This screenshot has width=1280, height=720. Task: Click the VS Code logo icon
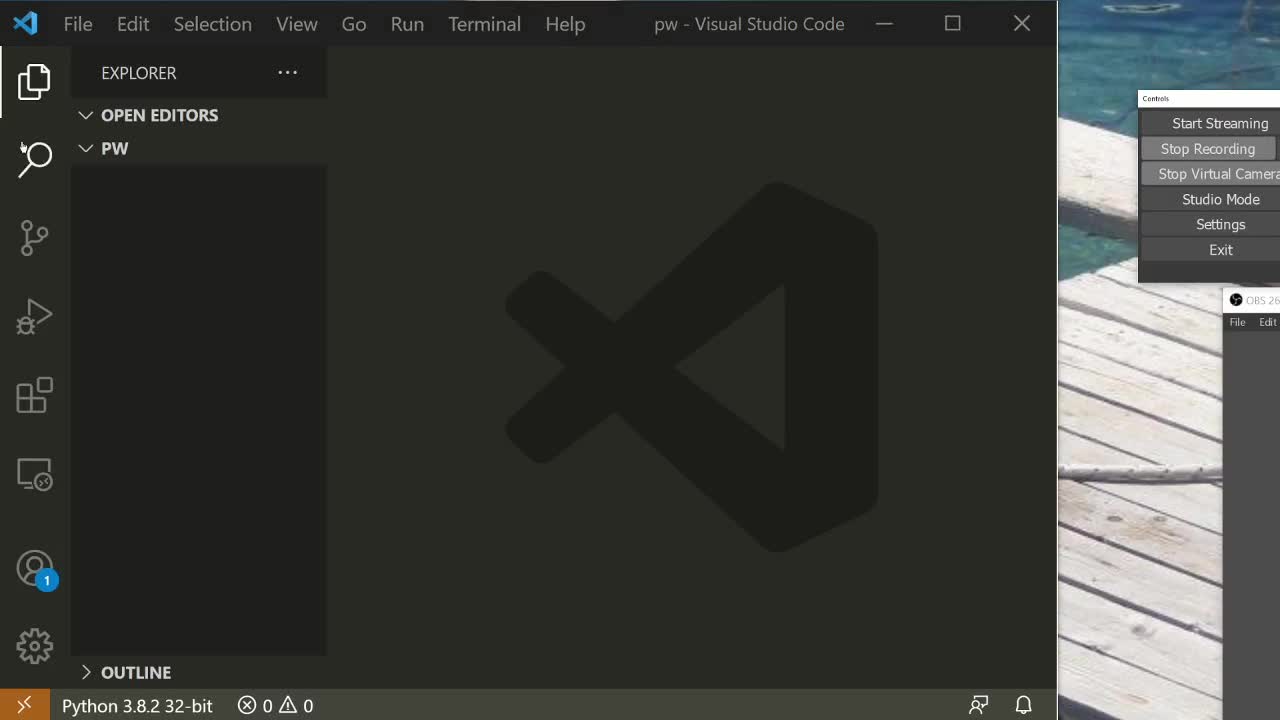coord(25,23)
